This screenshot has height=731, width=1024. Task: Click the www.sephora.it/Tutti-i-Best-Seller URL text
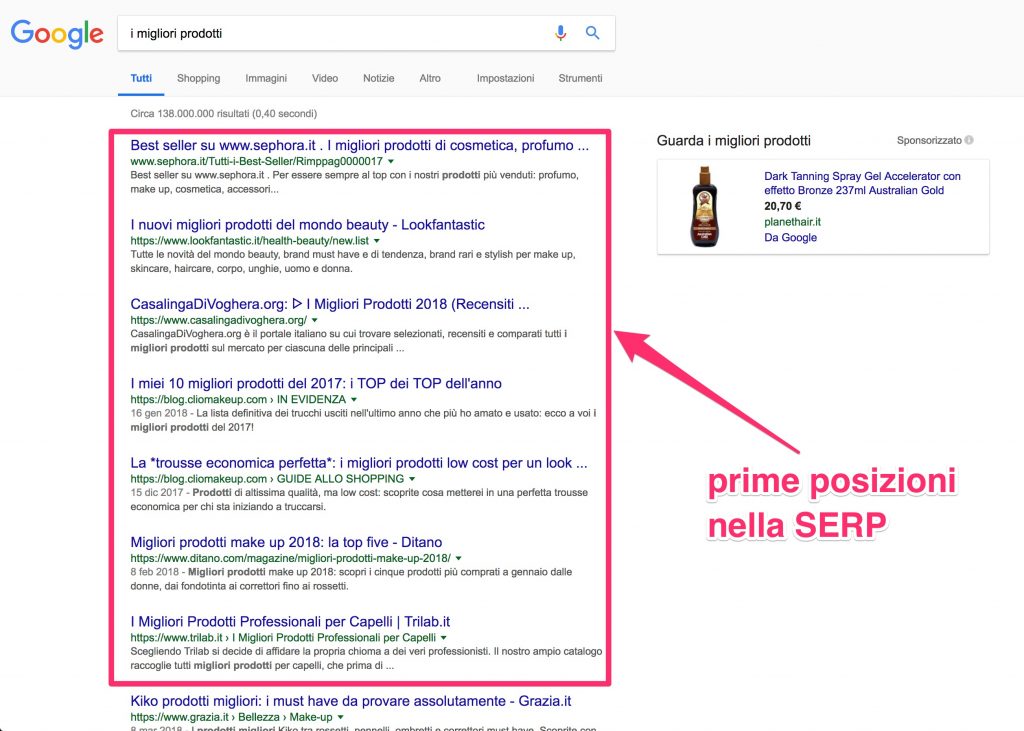pos(257,161)
